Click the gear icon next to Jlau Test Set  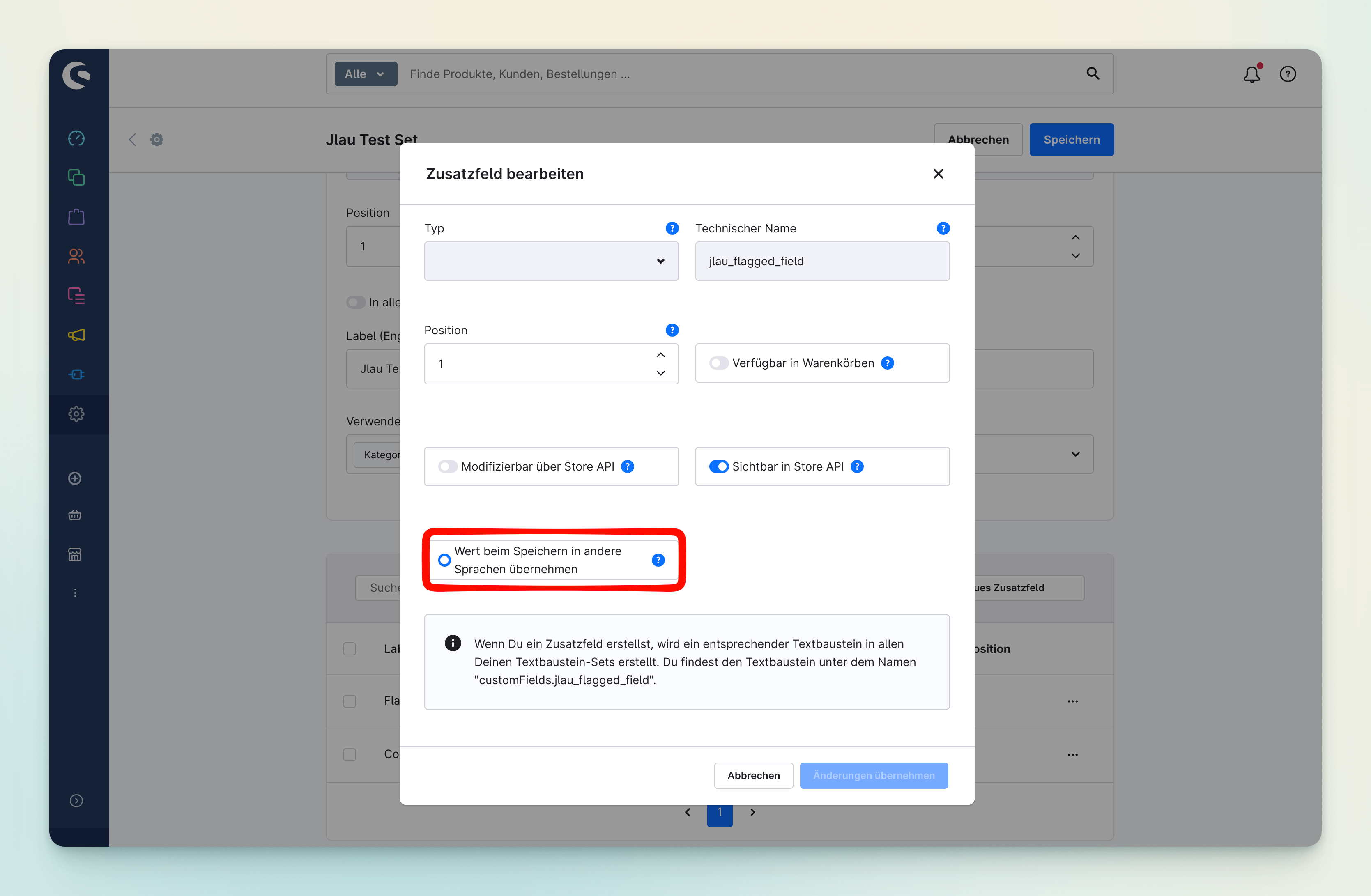pos(156,140)
